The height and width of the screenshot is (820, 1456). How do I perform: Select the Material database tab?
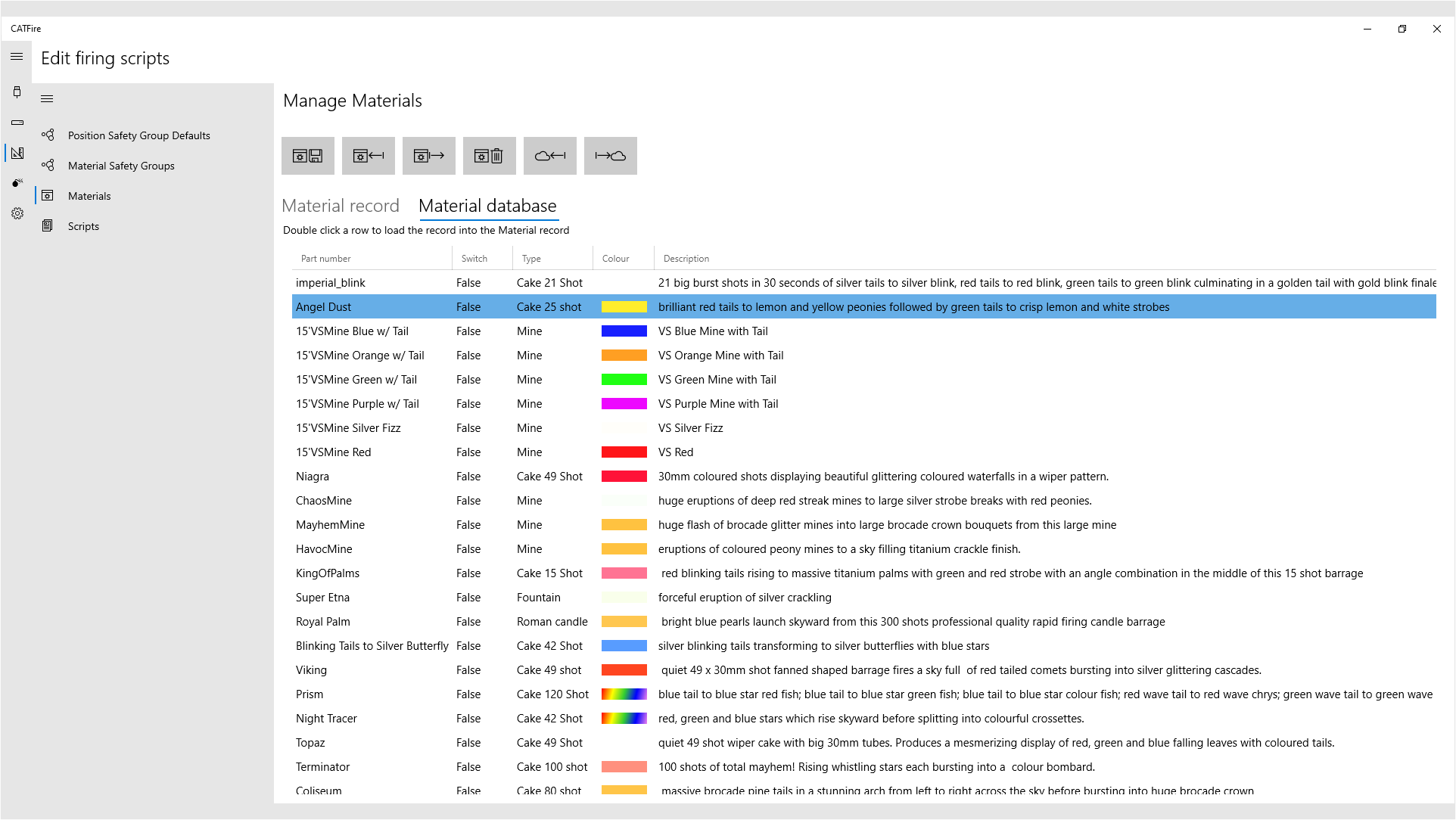(x=487, y=206)
